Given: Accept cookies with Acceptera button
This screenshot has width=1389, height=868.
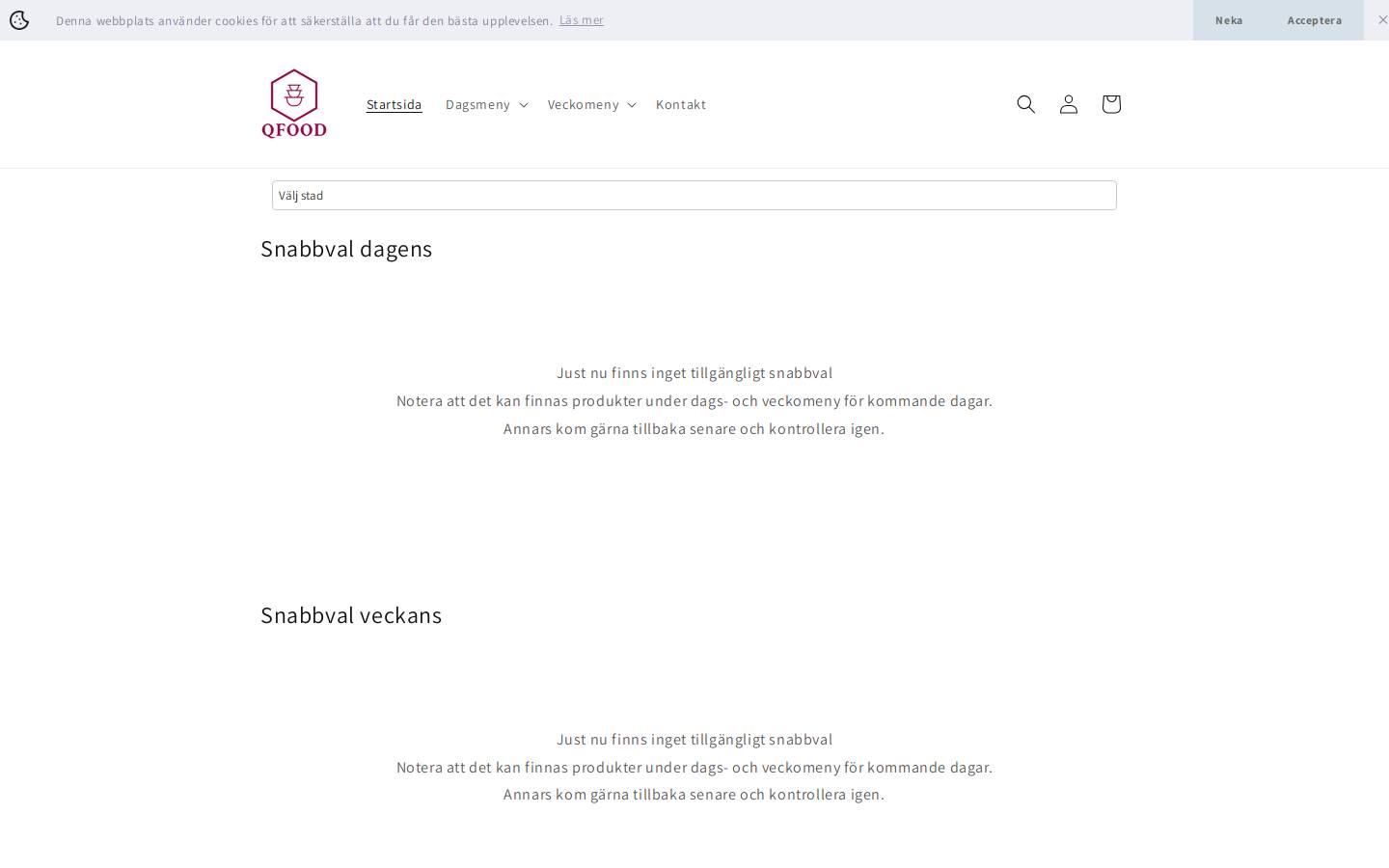Looking at the screenshot, I should point(1314,20).
